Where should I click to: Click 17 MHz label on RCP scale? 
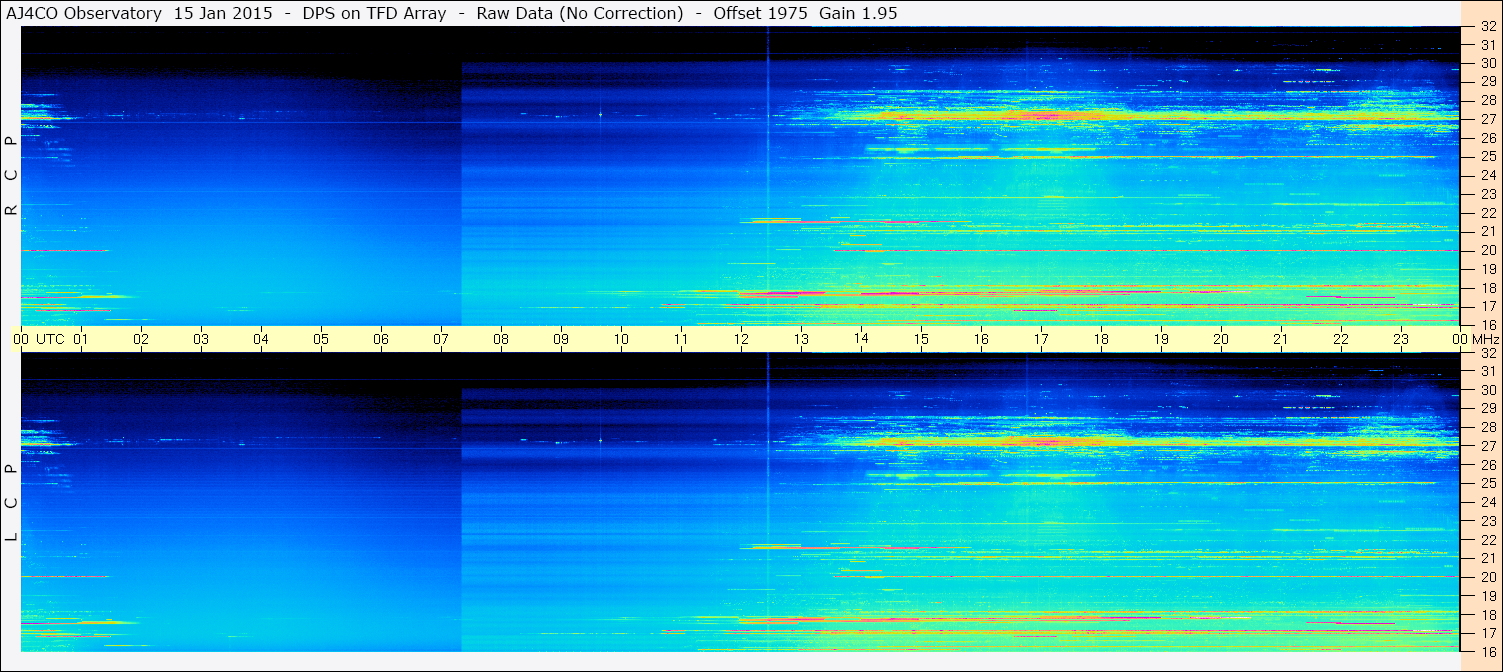tap(1488, 306)
